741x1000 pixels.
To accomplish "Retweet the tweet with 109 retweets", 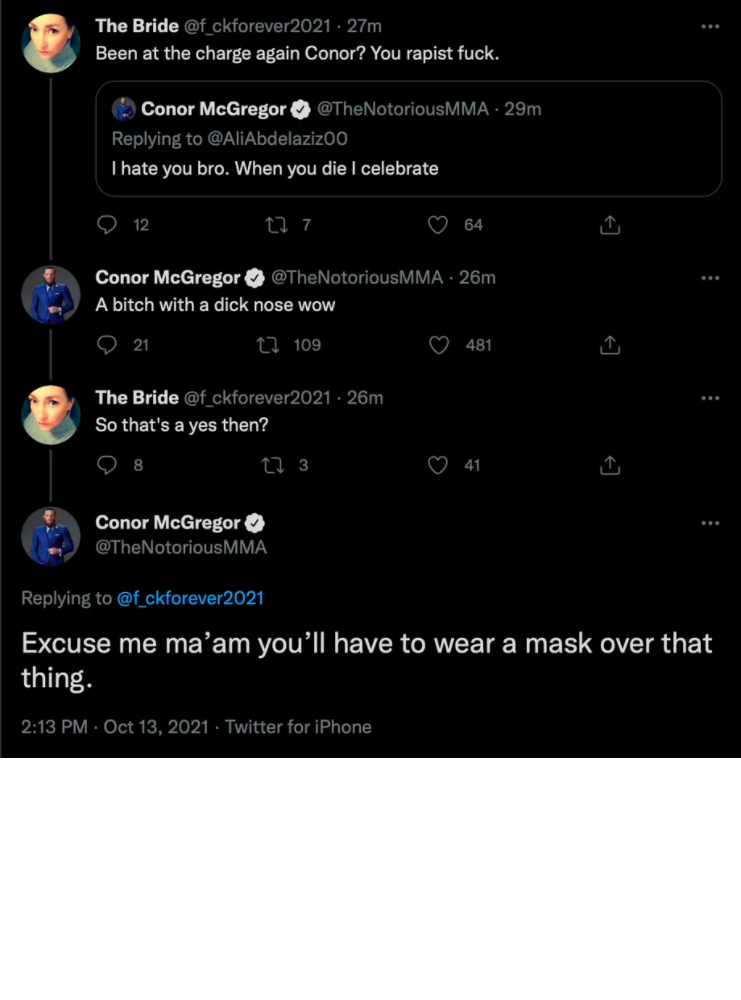I will coord(267,345).
